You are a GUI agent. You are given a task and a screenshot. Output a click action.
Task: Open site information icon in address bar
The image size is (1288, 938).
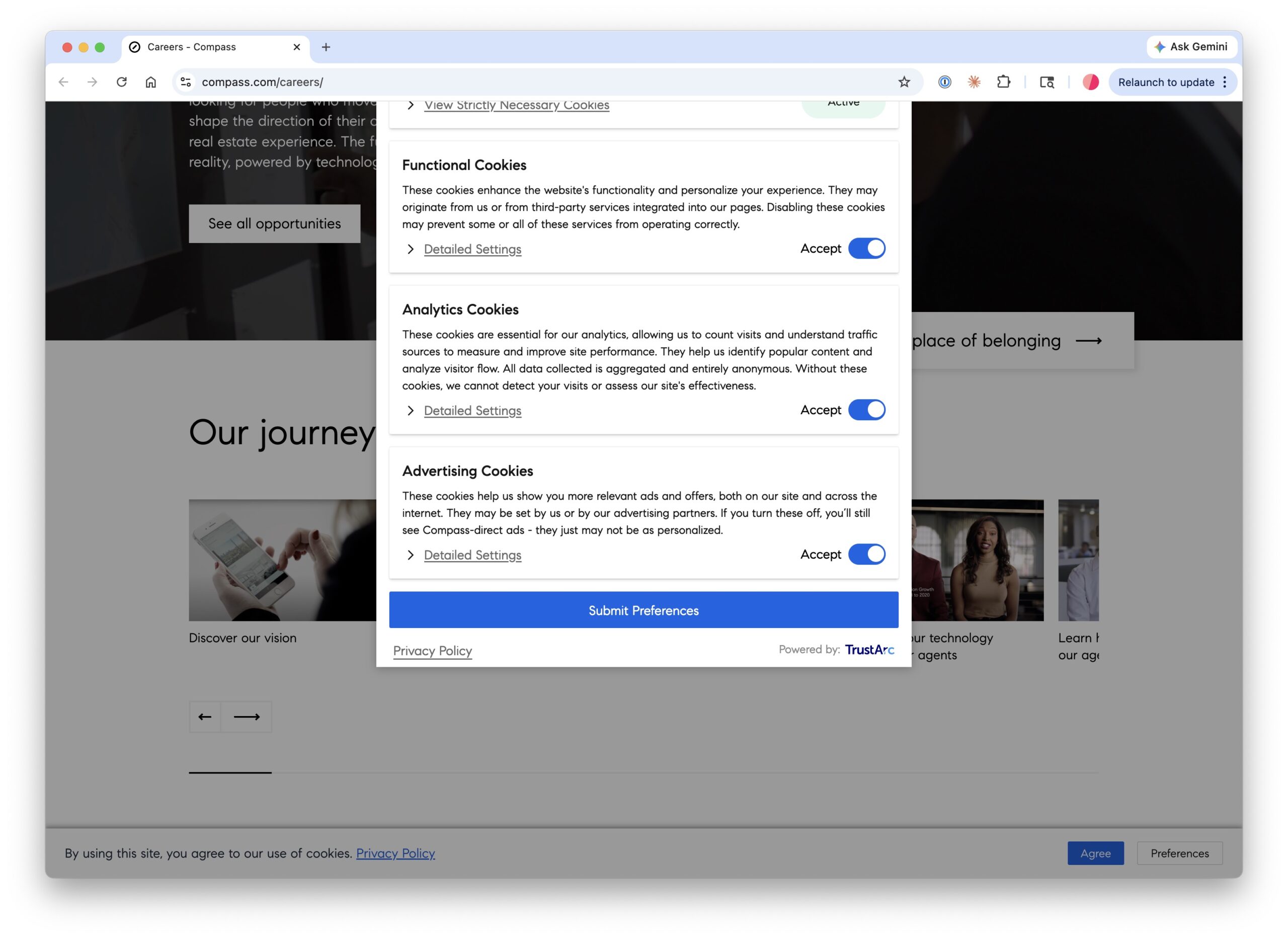pyautogui.click(x=186, y=82)
